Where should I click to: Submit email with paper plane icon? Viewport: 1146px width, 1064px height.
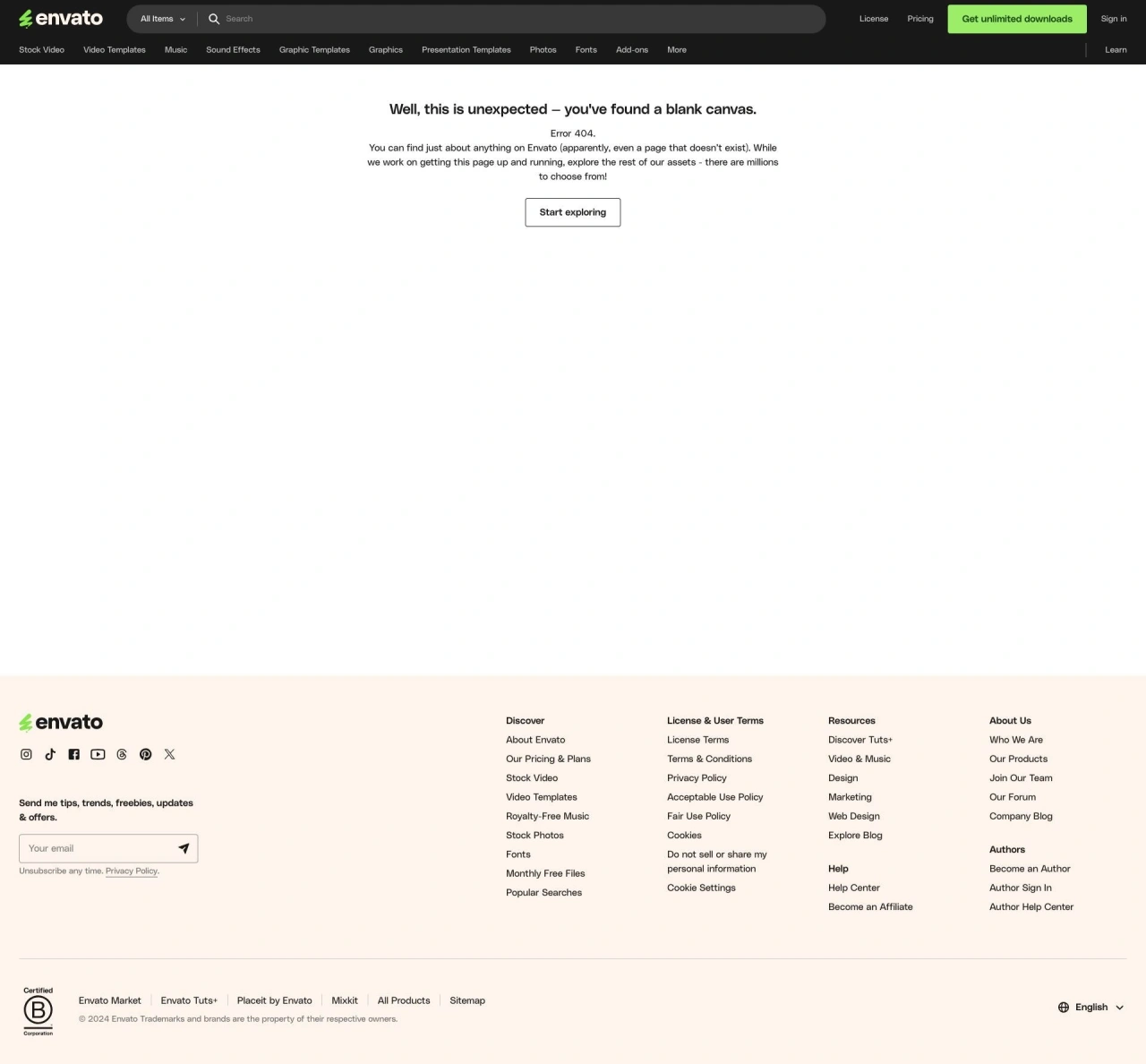pyautogui.click(x=184, y=848)
